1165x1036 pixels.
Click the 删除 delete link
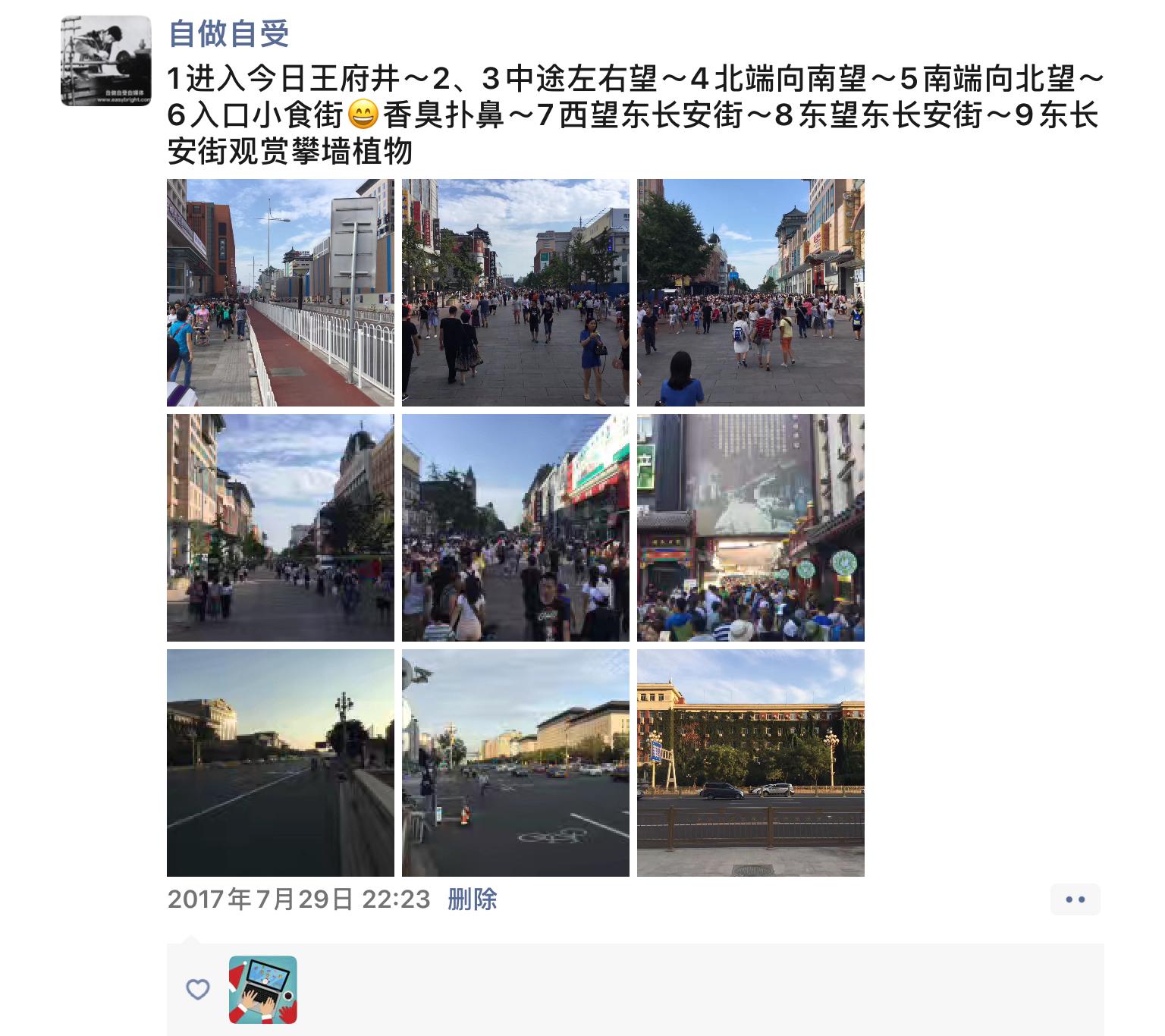point(473,899)
